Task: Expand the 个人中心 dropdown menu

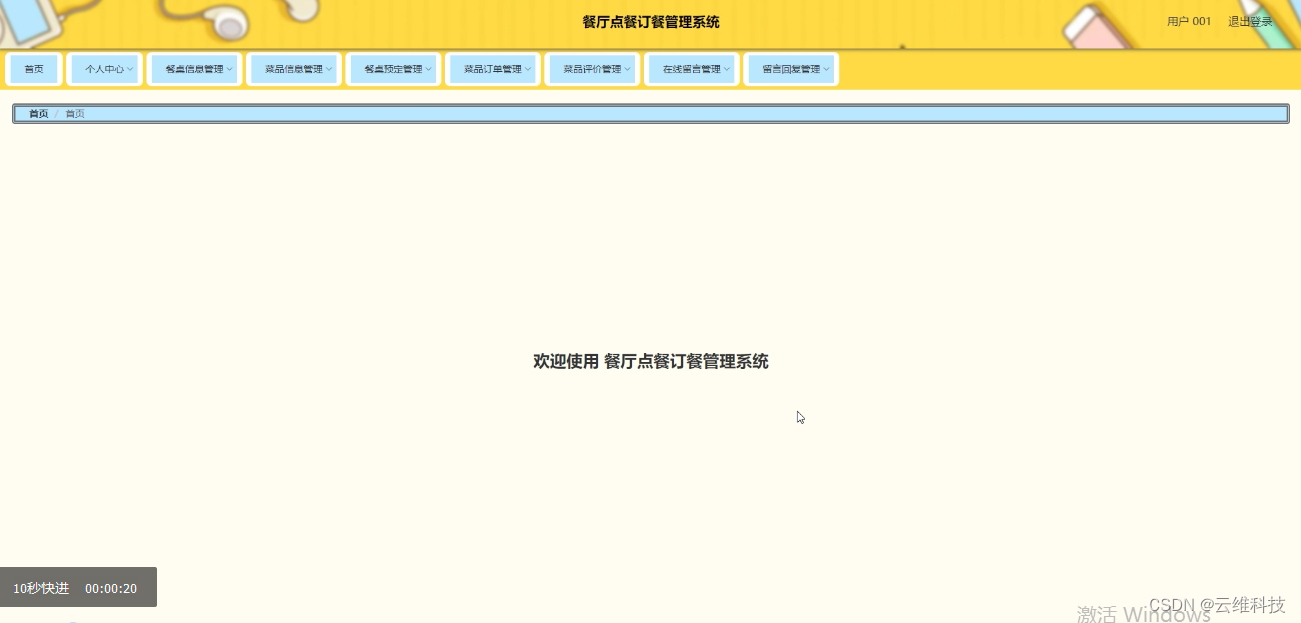Action: click(105, 70)
